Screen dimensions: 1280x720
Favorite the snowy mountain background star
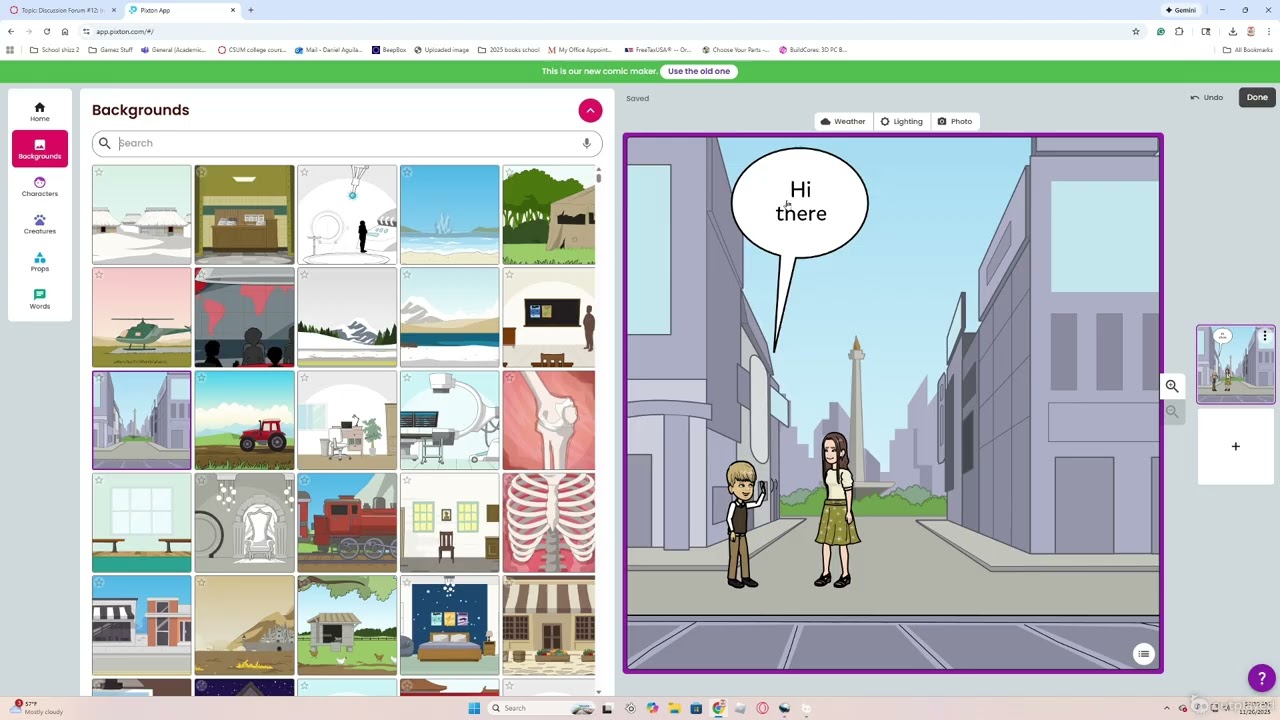click(304, 275)
